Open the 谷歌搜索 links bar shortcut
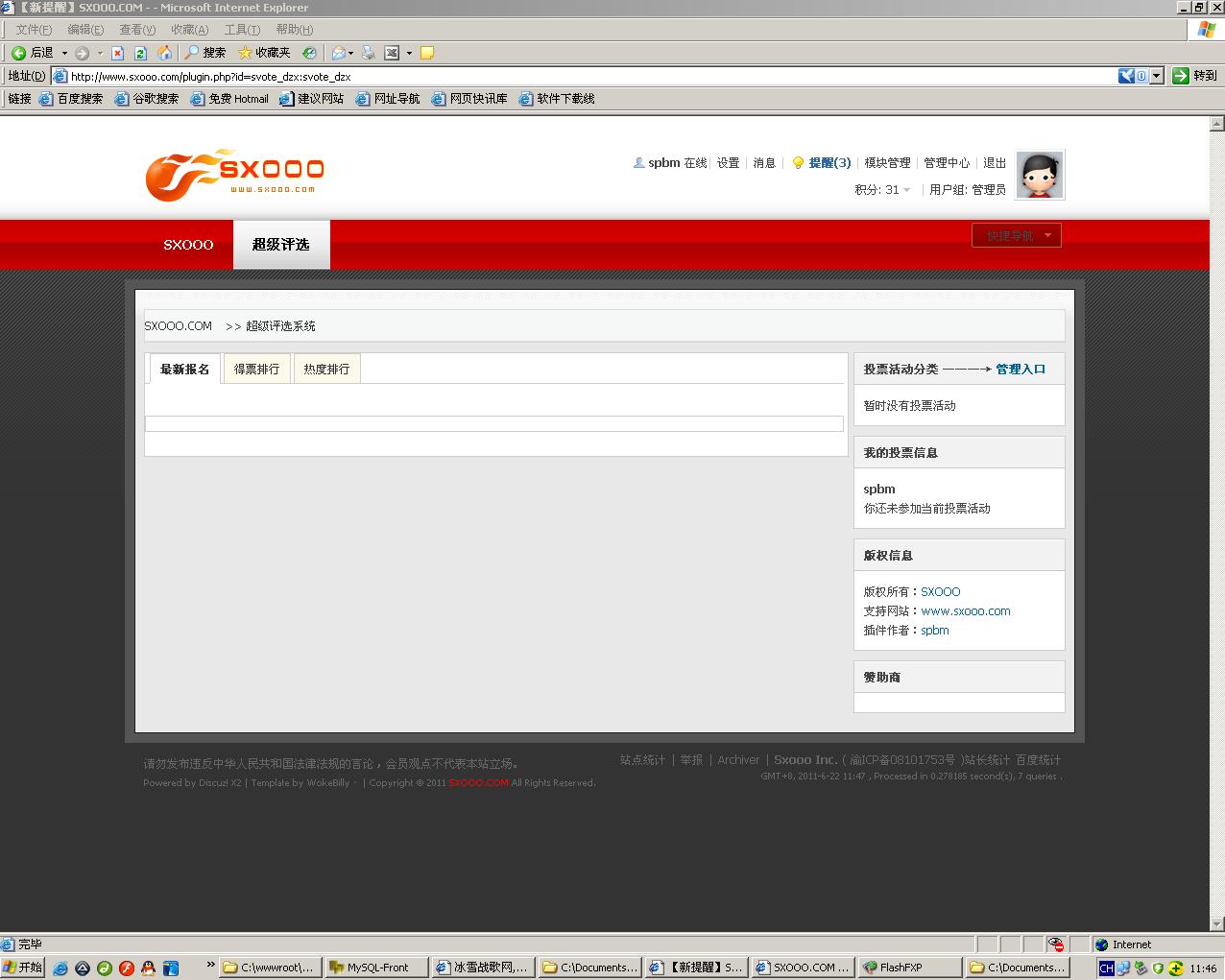 (x=147, y=98)
